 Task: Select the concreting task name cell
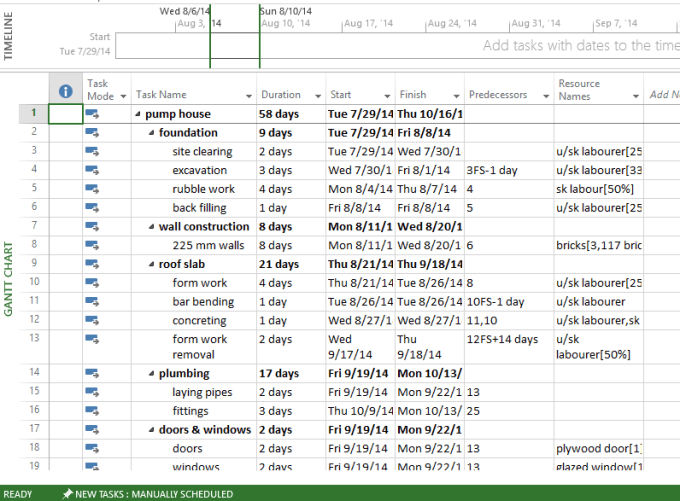(194, 321)
